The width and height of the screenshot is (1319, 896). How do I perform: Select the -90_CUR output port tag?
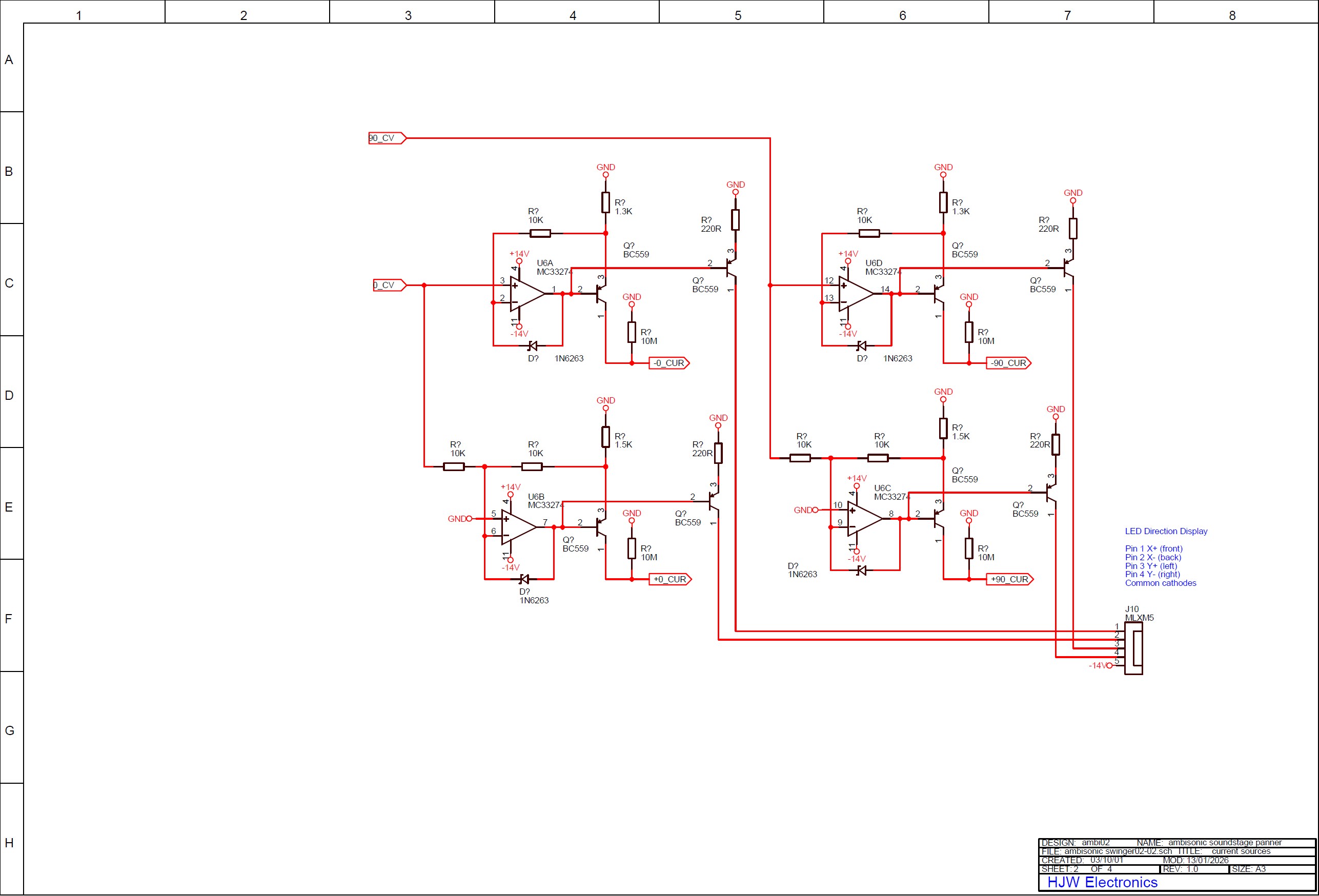(x=1008, y=363)
